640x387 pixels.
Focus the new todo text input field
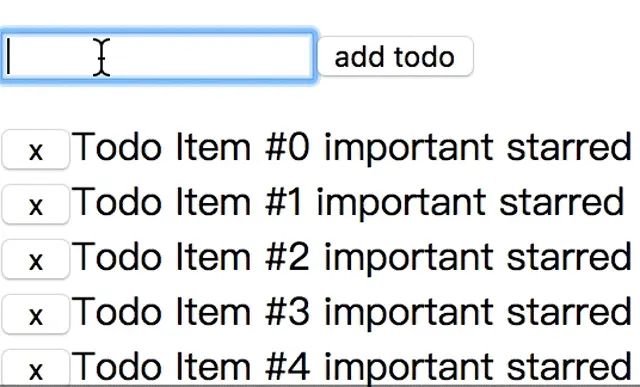click(158, 56)
